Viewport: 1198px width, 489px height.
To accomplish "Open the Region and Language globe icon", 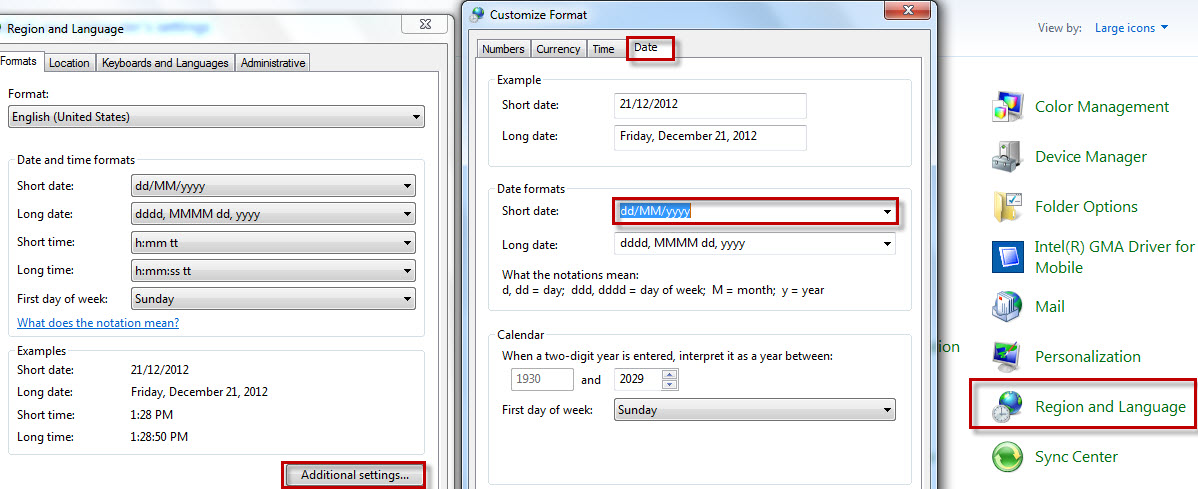I will [1007, 406].
